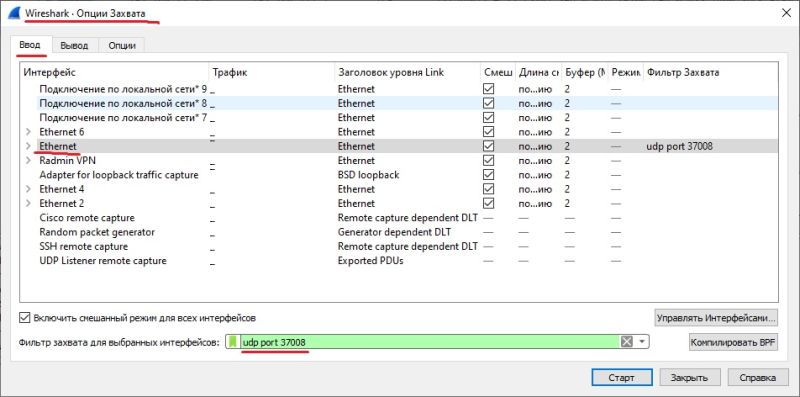Toggle promiscuous checkbox for Ethernet 6
The width and height of the screenshot is (800, 397).
click(x=489, y=132)
